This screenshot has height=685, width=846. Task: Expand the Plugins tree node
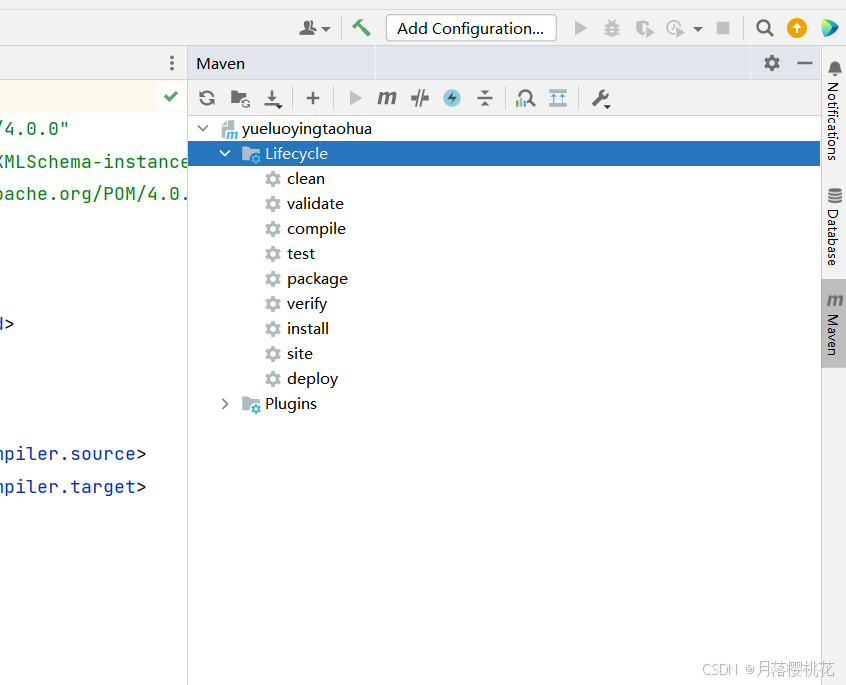[225, 404]
